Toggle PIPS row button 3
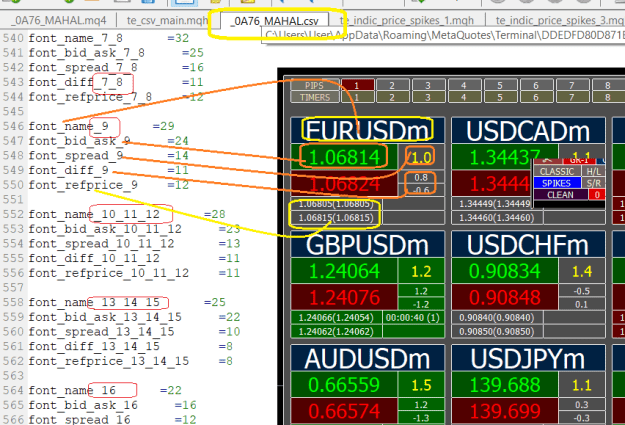Viewport: 625px width, 425px height. [428, 85]
